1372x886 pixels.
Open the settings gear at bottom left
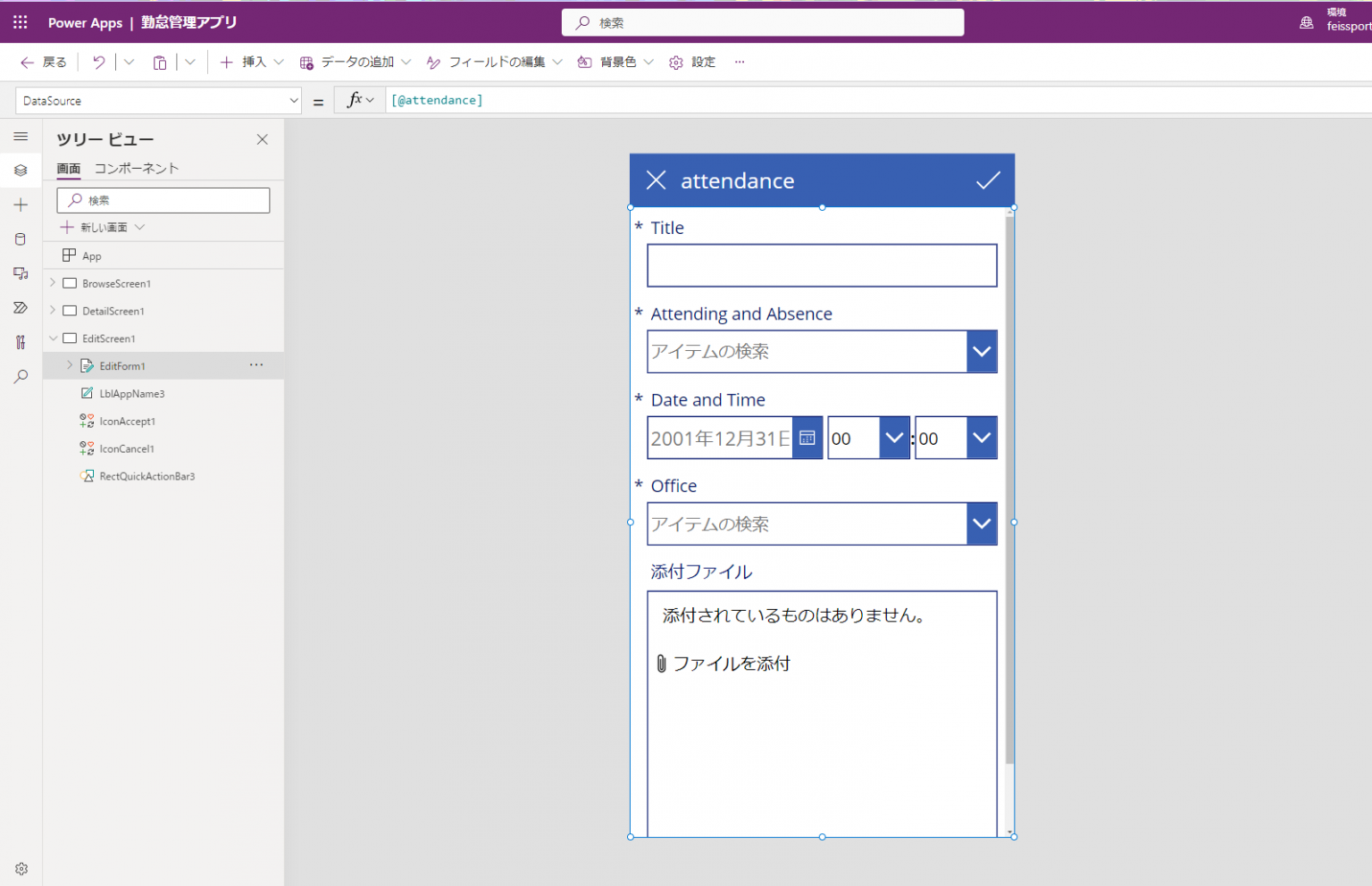(x=21, y=868)
